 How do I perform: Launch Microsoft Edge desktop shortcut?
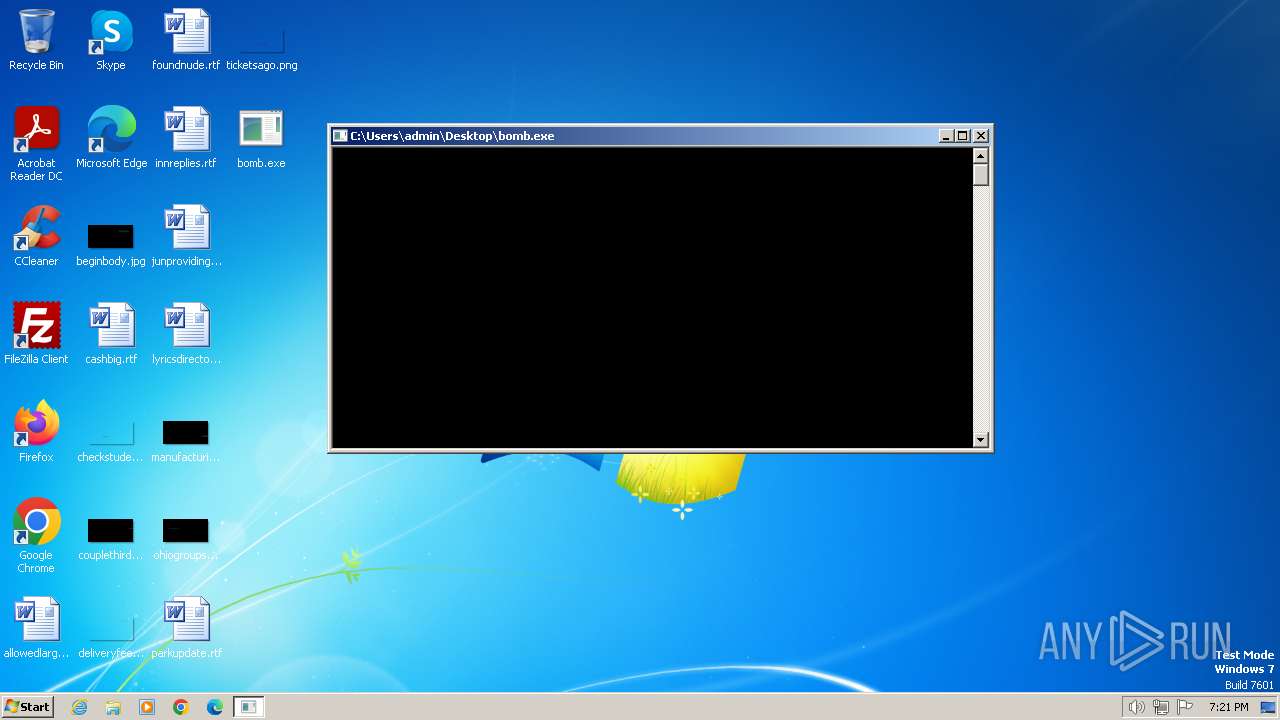111,138
